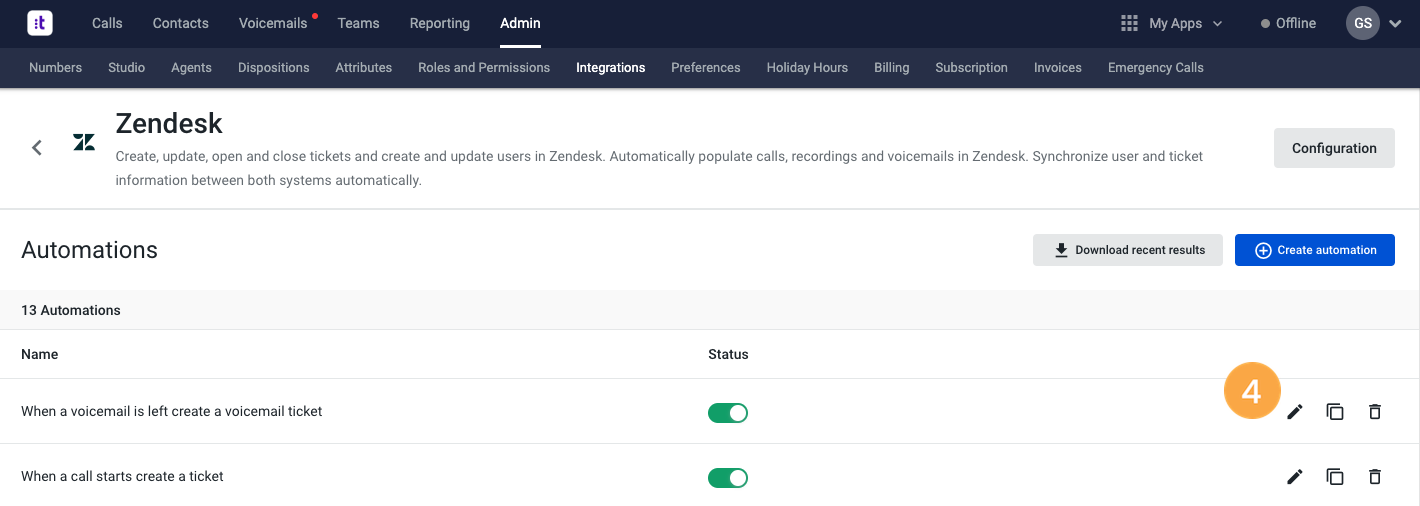This screenshot has height=506, width=1420.
Task: Disable the voicemail ticket automation toggle
Action: (x=728, y=413)
